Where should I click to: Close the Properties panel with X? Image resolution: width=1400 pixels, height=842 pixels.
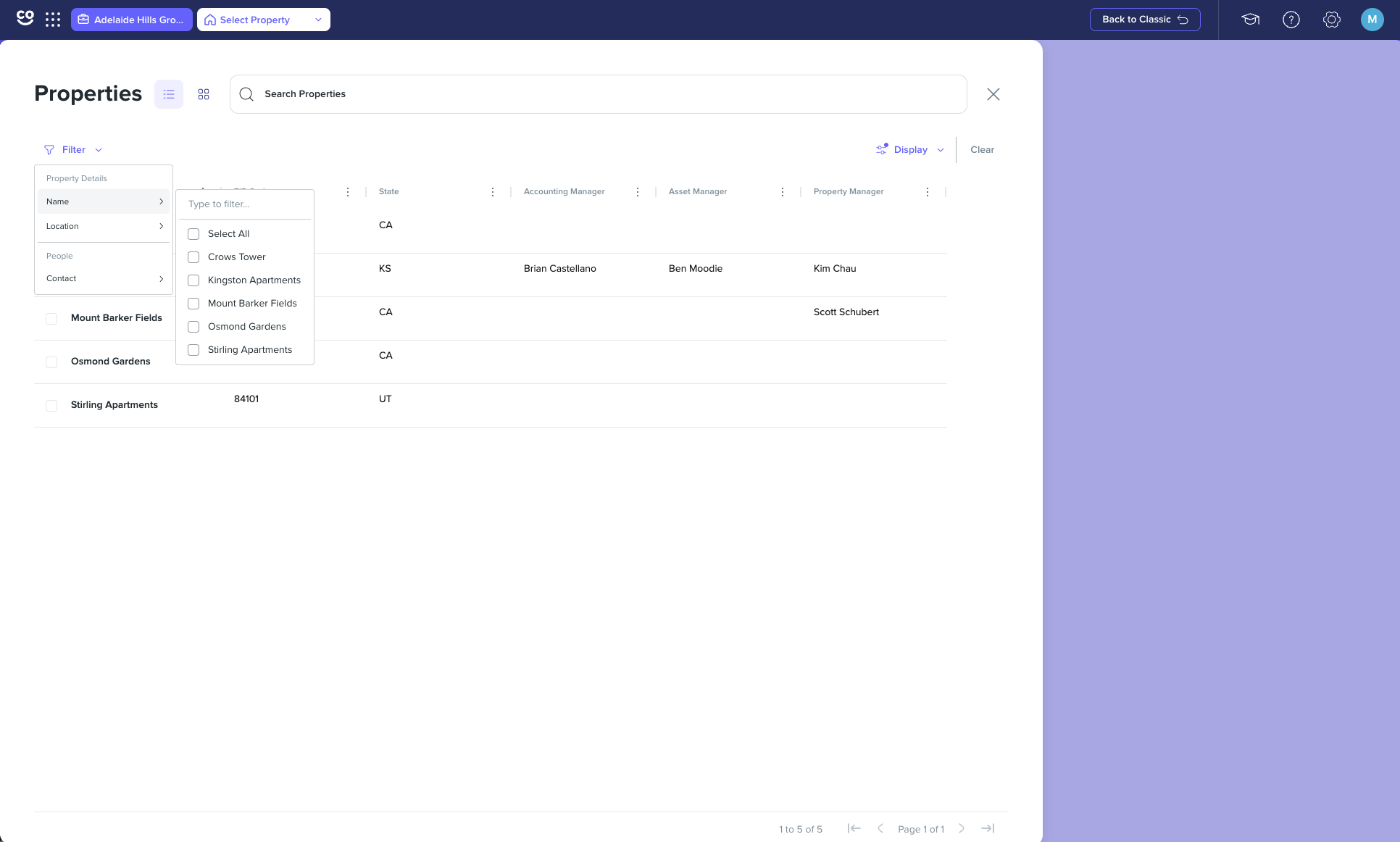pyautogui.click(x=993, y=94)
